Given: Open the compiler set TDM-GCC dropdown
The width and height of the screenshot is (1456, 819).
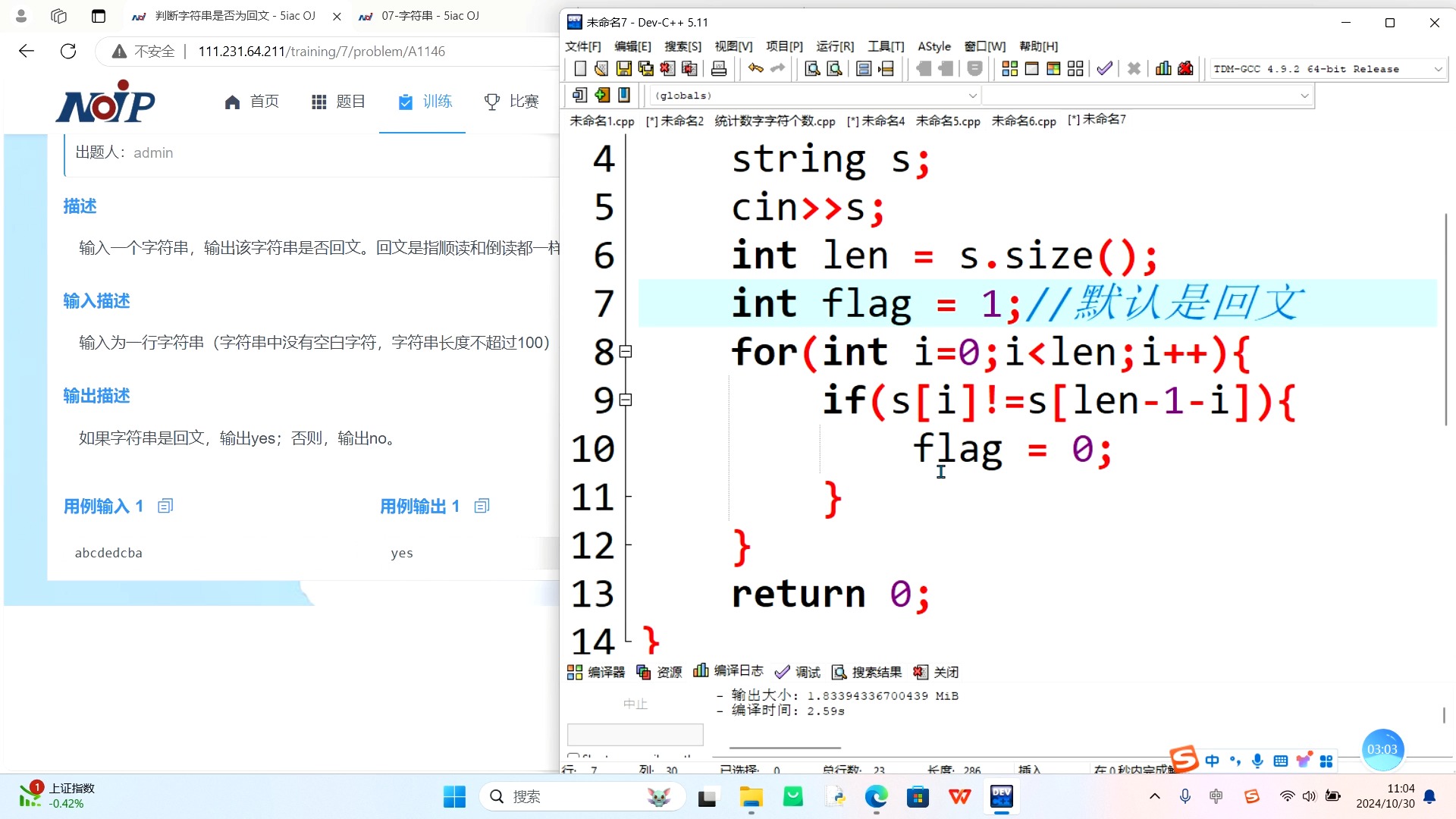Looking at the screenshot, I should point(1327,69).
